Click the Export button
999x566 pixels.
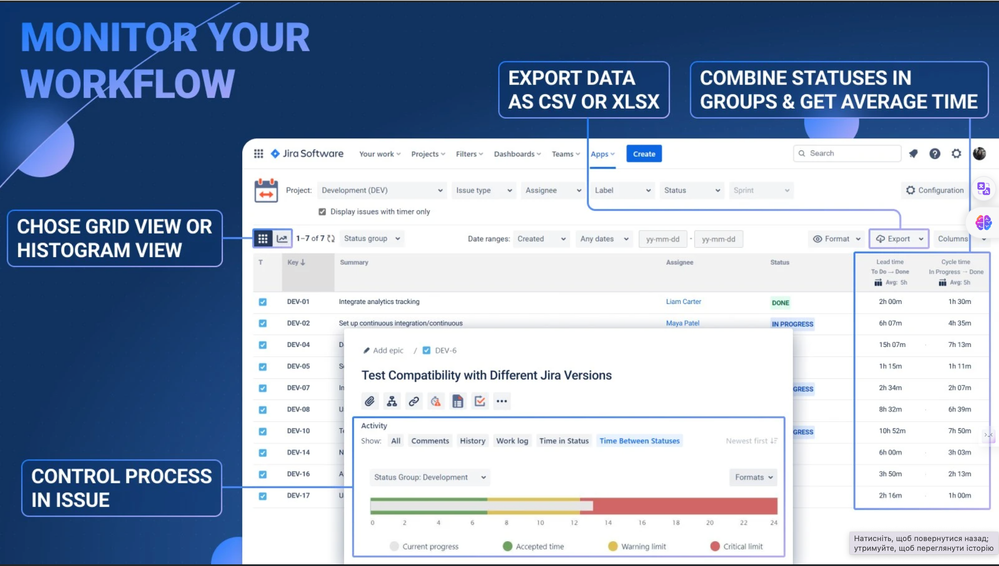click(899, 239)
